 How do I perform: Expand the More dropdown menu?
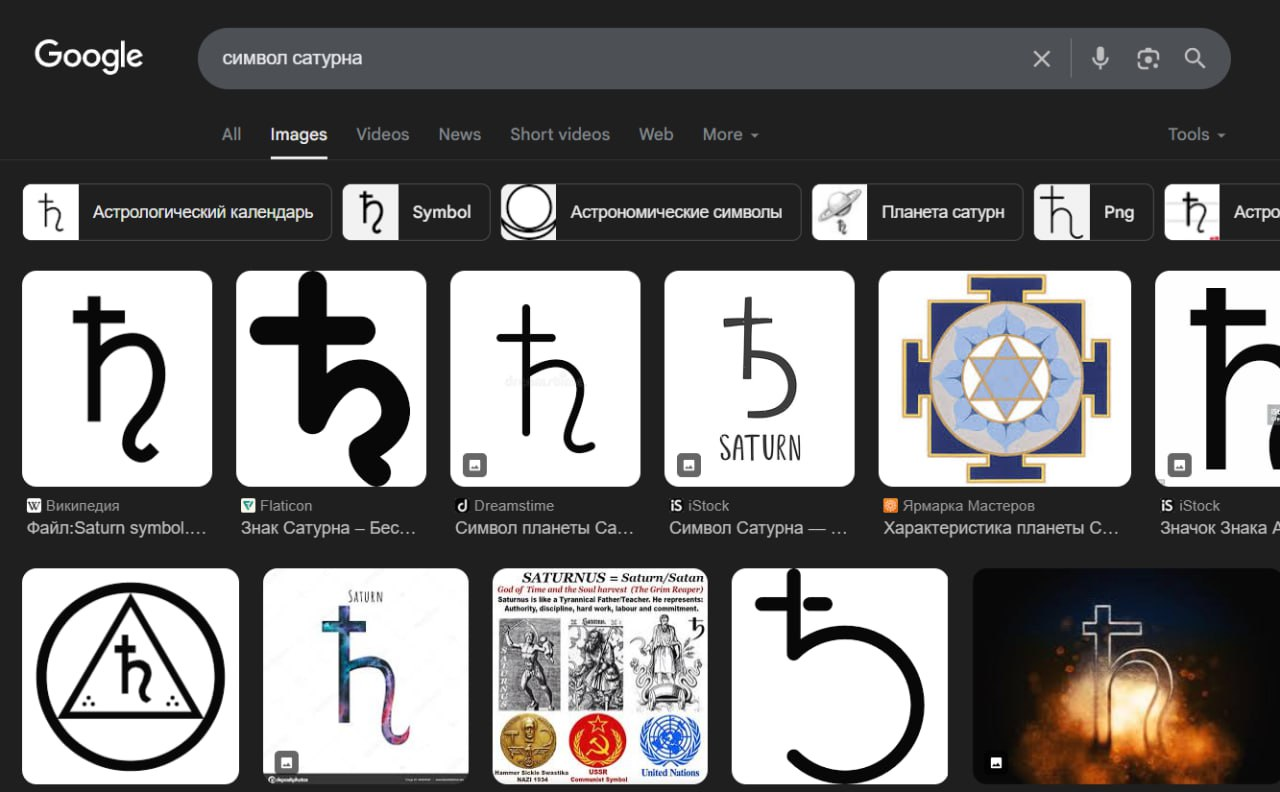pos(730,134)
